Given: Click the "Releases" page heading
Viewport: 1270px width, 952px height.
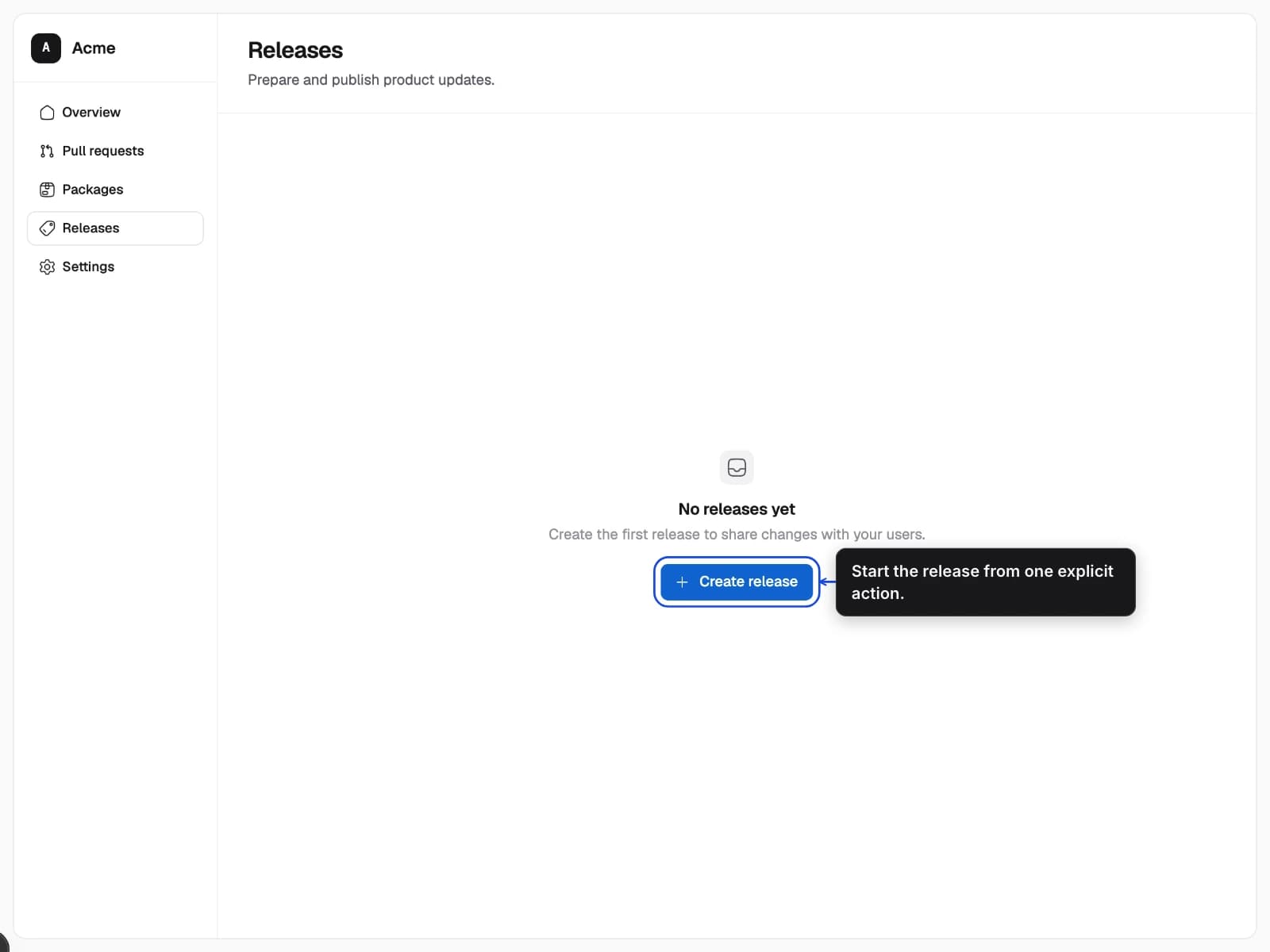Looking at the screenshot, I should coord(295,50).
